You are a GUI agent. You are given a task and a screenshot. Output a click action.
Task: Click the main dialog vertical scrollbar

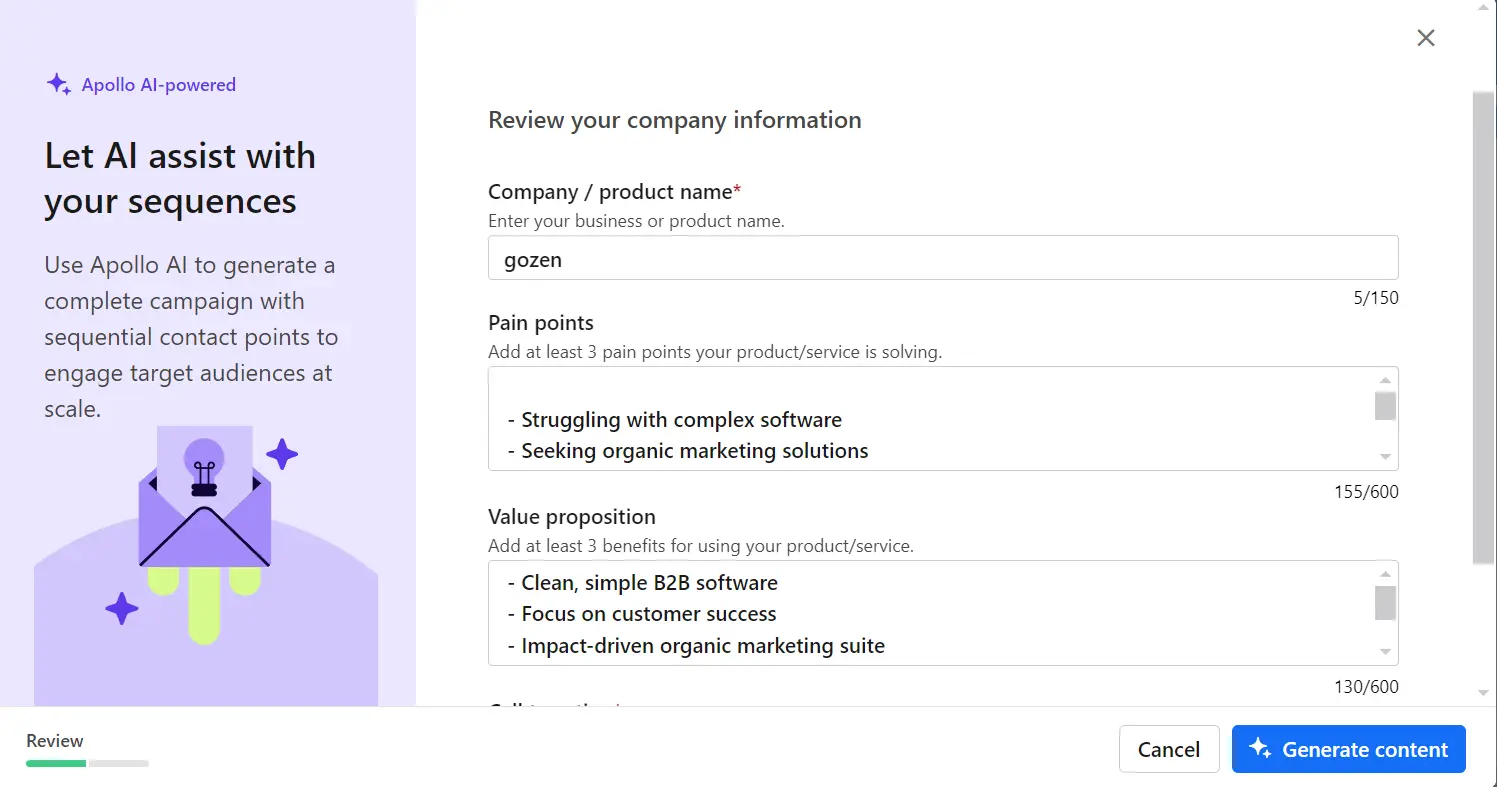click(x=1483, y=330)
